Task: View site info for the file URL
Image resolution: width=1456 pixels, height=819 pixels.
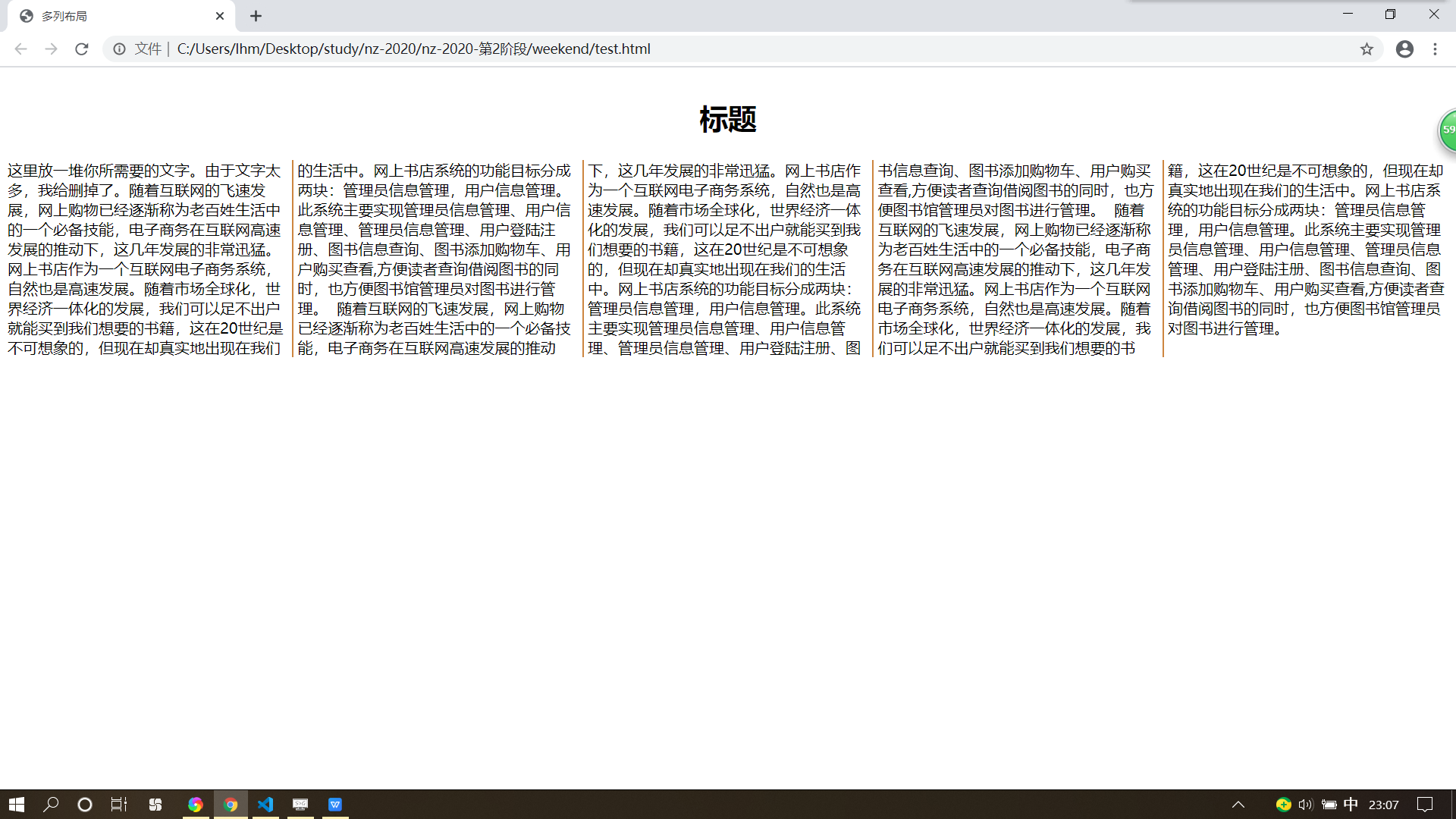Action: click(x=119, y=49)
